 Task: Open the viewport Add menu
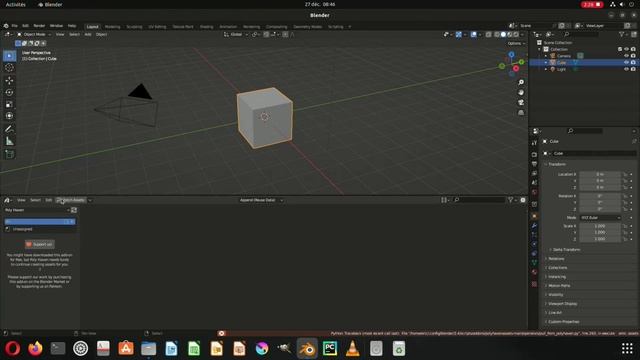tap(88, 34)
